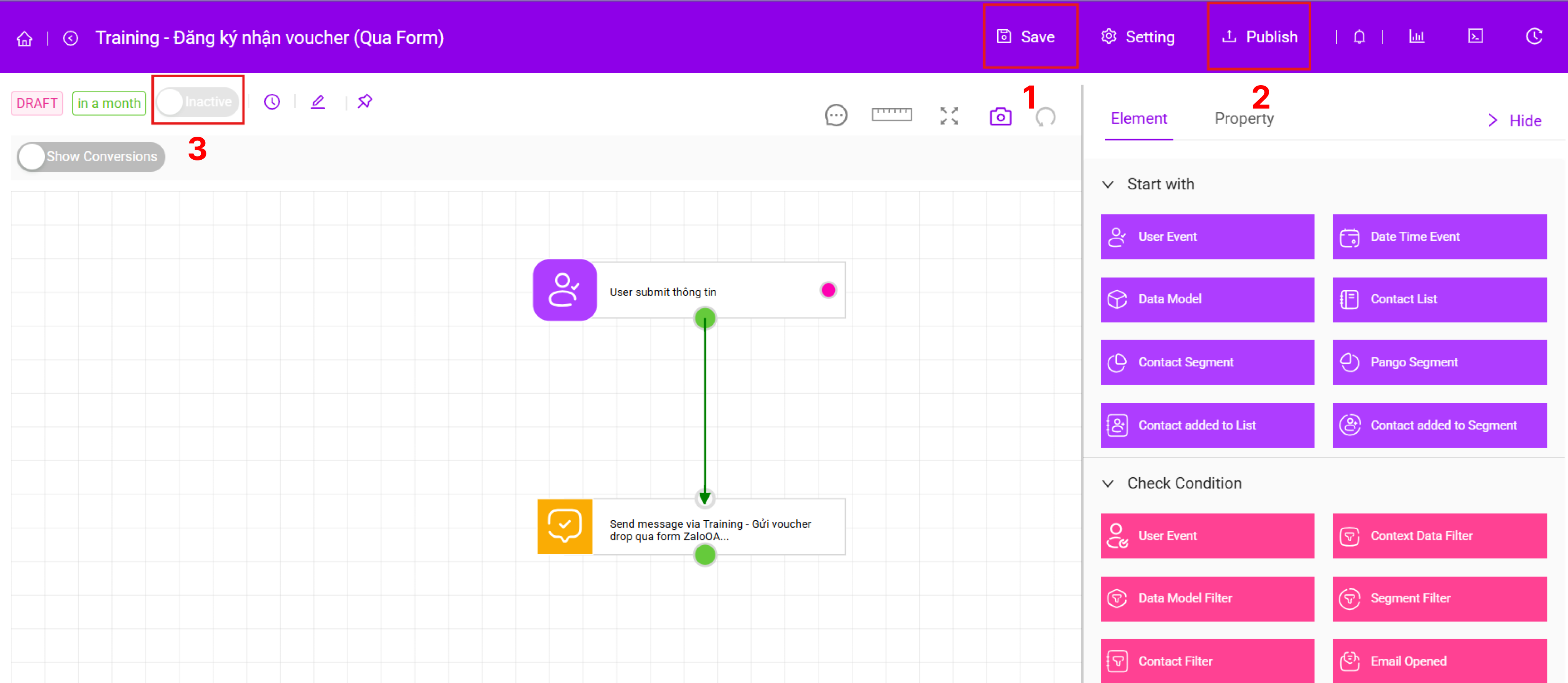Viewport: 1568px width, 683px height.
Task: Select pink User Event condition element
Action: point(1207,536)
